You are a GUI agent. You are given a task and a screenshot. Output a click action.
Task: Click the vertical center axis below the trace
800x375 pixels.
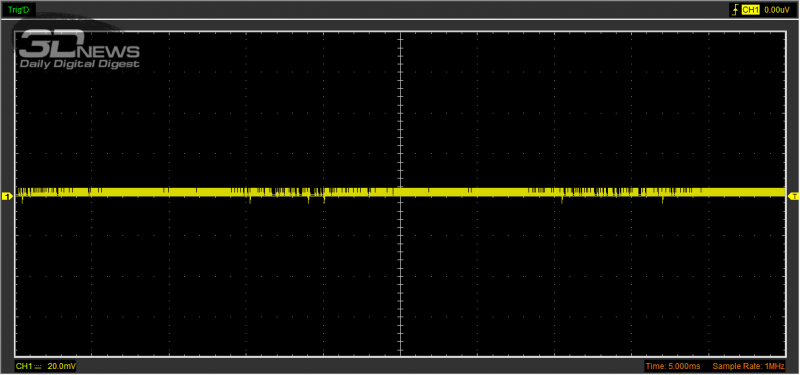[x=401, y=276]
